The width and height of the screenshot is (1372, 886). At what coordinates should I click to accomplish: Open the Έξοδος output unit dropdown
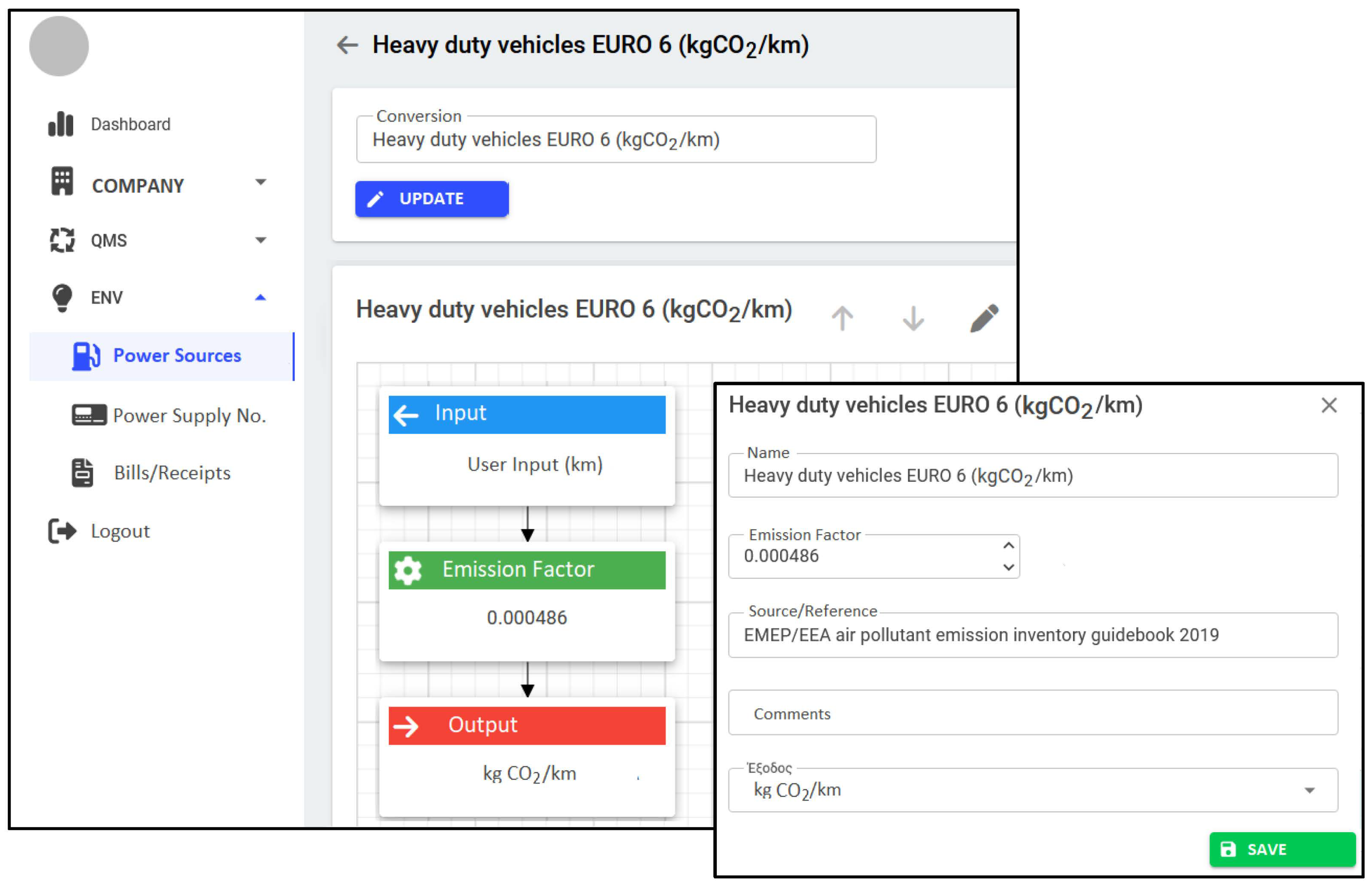(1309, 790)
